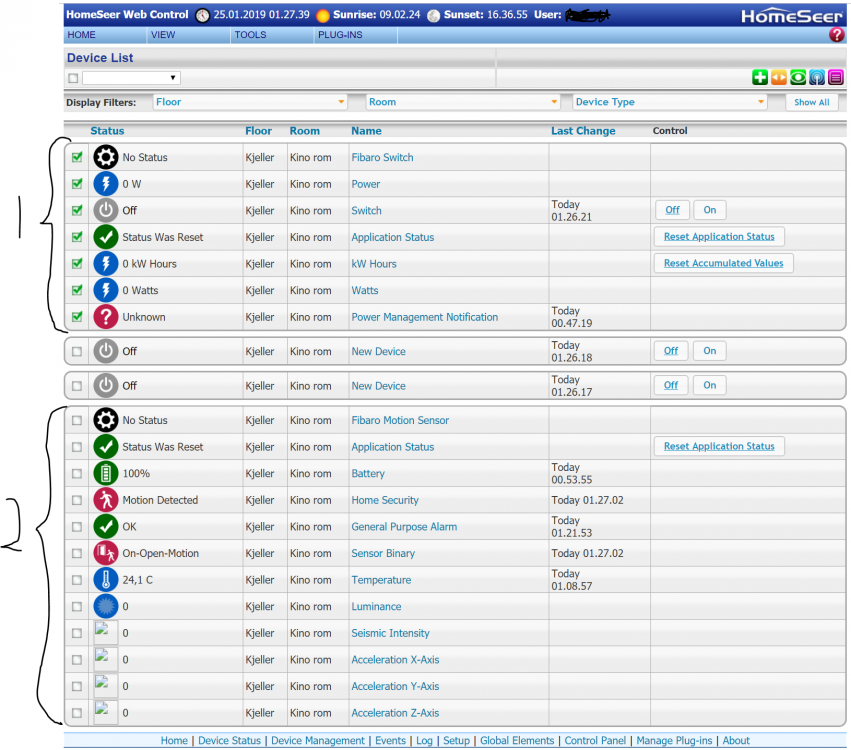Tick the checkbox for Luminance row
Viewport: 851px width, 750px height.
[x=77, y=607]
